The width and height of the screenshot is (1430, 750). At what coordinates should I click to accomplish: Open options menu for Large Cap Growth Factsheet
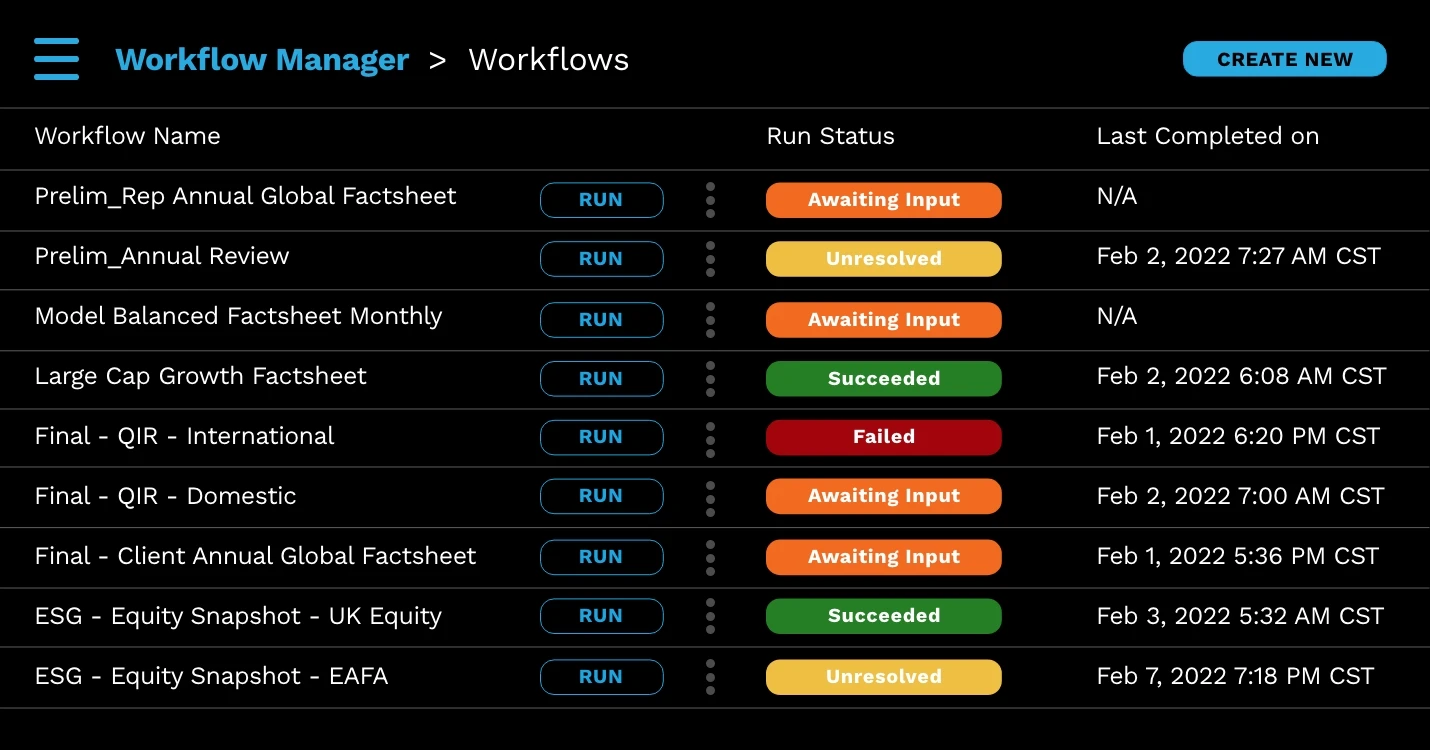coord(710,379)
